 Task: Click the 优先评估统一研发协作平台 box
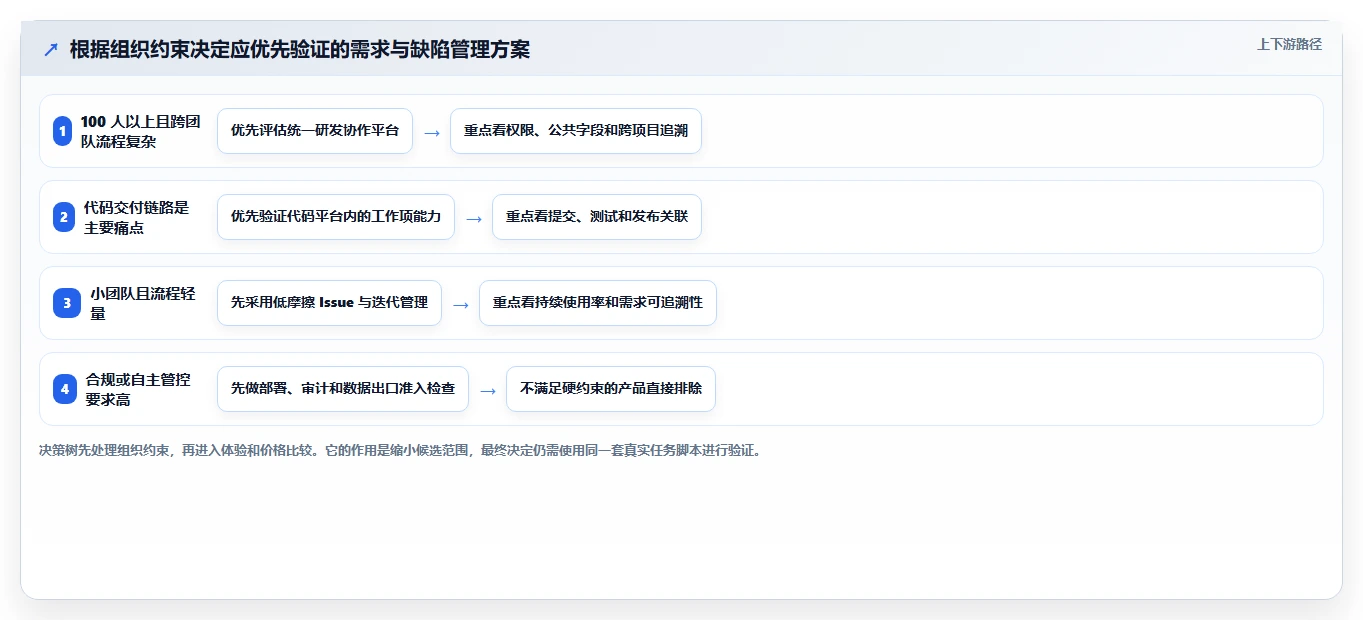(315, 131)
